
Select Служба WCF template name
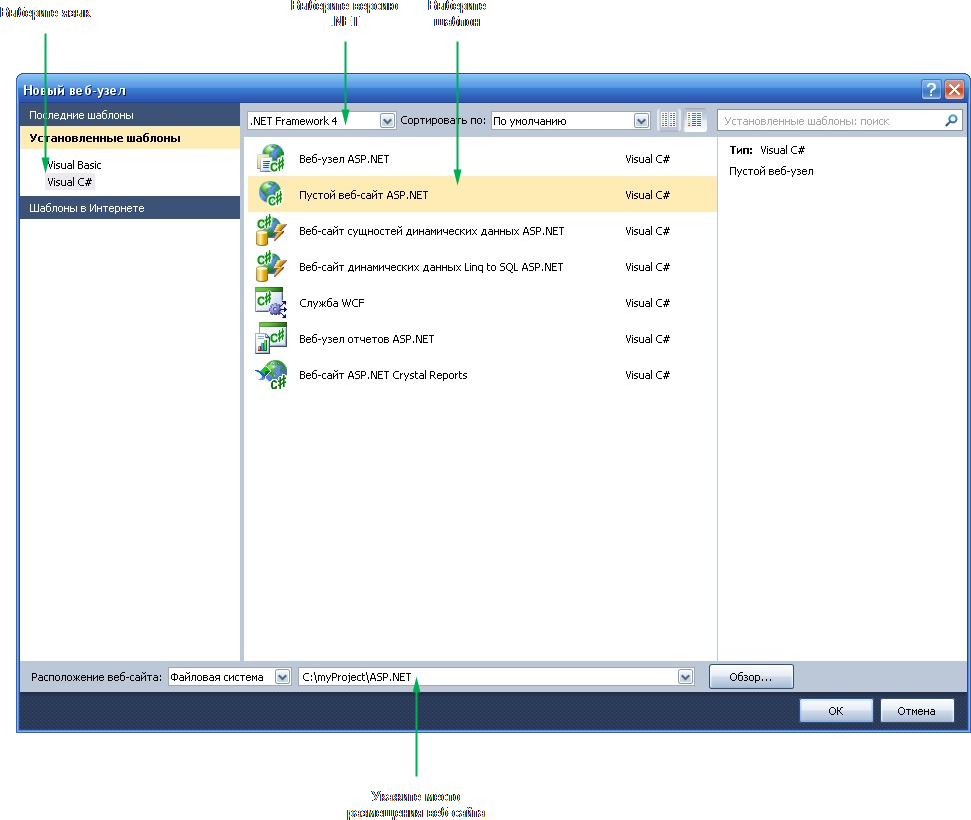(x=332, y=303)
